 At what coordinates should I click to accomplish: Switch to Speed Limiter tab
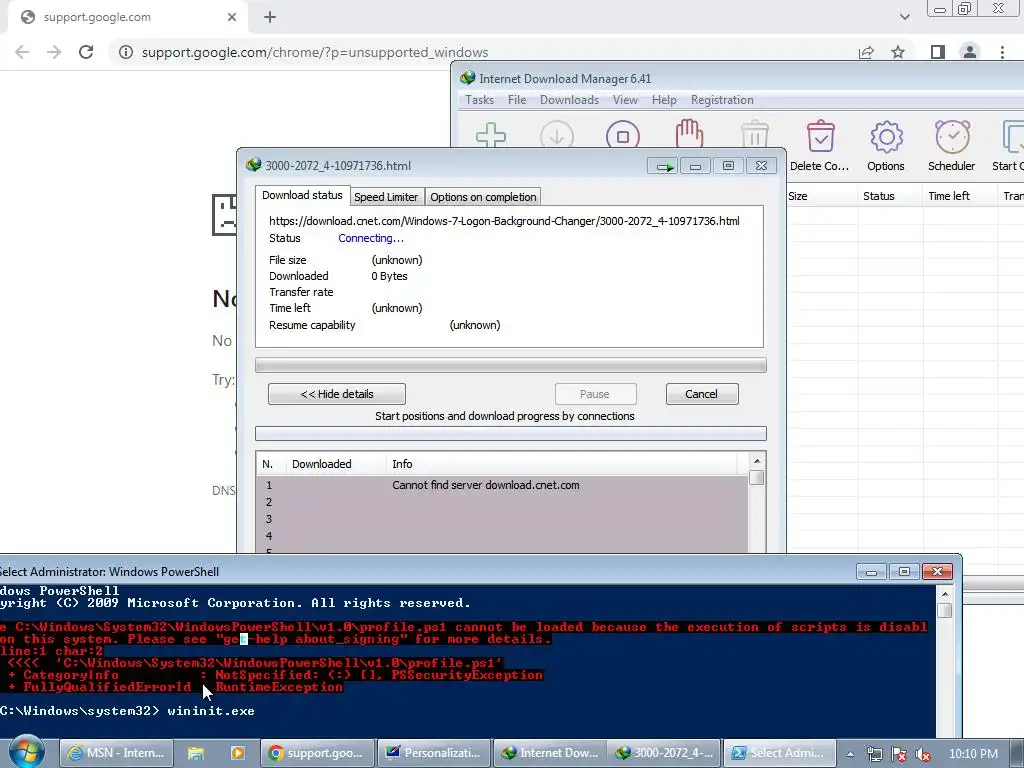(x=386, y=197)
